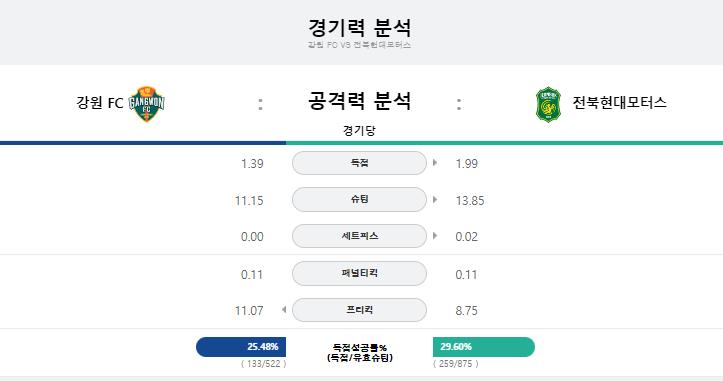The width and height of the screenshot is (723, 381).
Task: Click the 경기력 분석 page title
Action: point(359,28)
